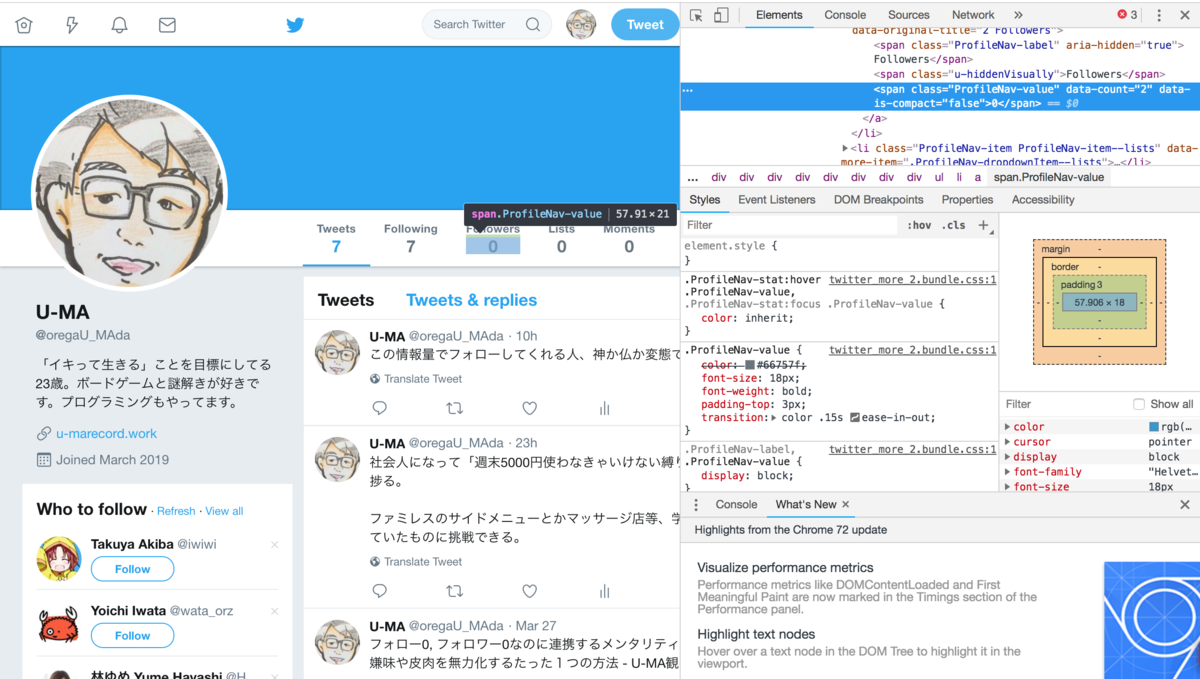Viewport: 1200px width, 679px height.
Task: Show more DevTools tabs chevron
Action: (1018, 15)
